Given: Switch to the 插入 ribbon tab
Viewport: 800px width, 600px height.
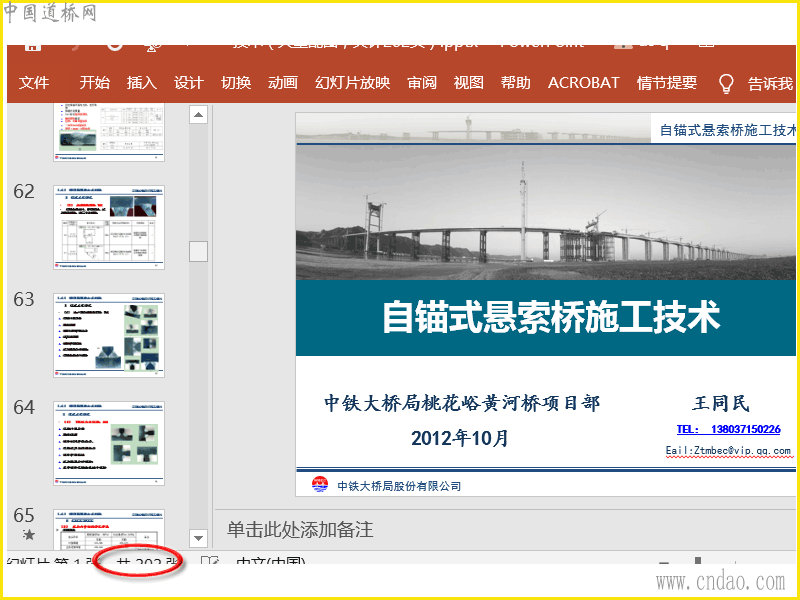Looking at the screenshot, I should (141, 83).
